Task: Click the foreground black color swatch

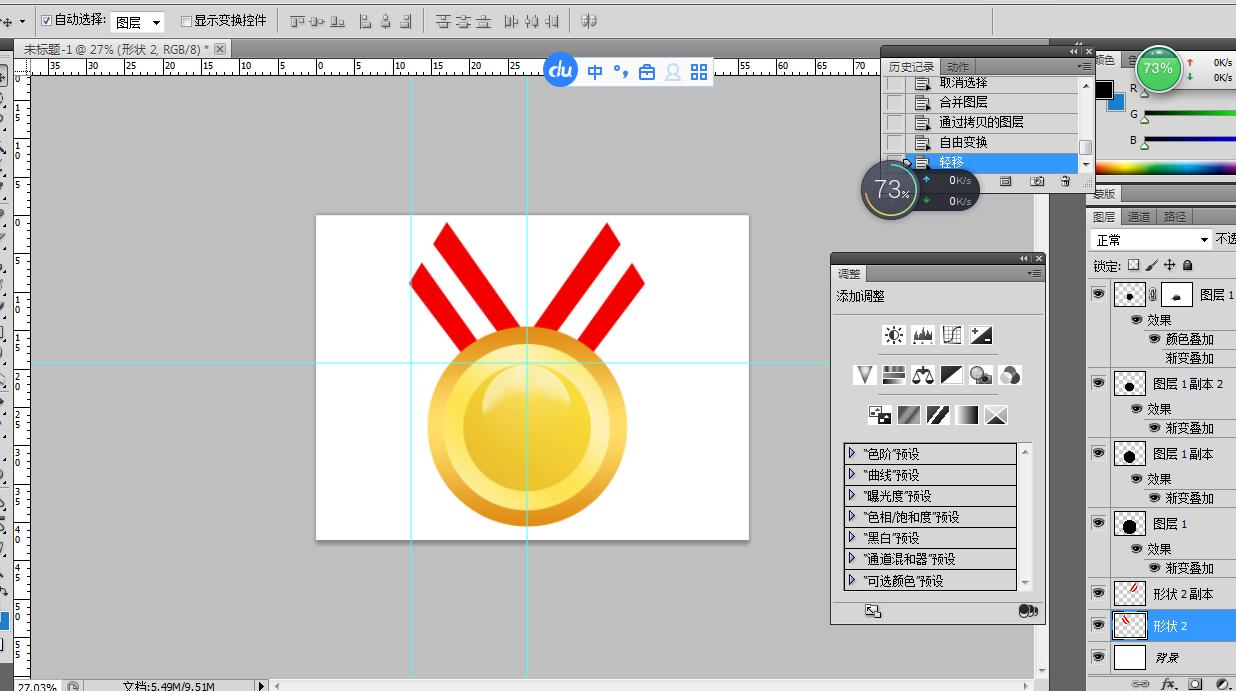Action: click(1103, 90)
